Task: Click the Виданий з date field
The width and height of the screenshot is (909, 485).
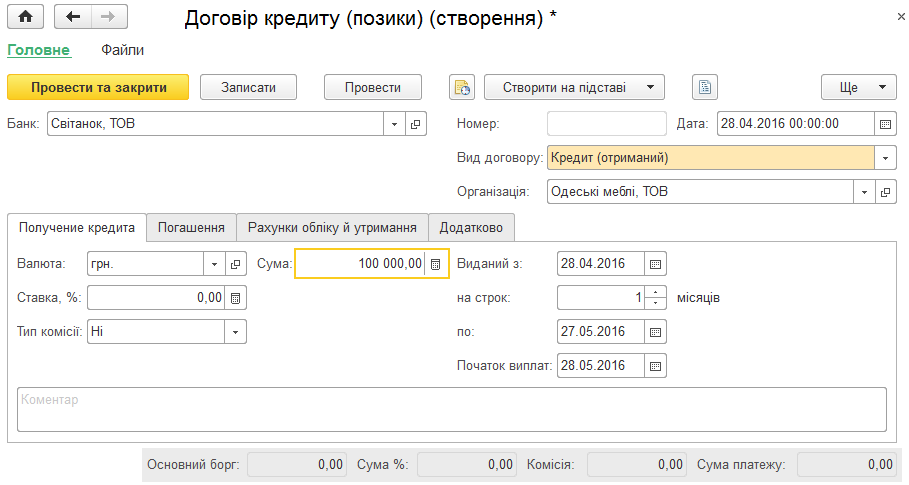Action: click(601, 264)
